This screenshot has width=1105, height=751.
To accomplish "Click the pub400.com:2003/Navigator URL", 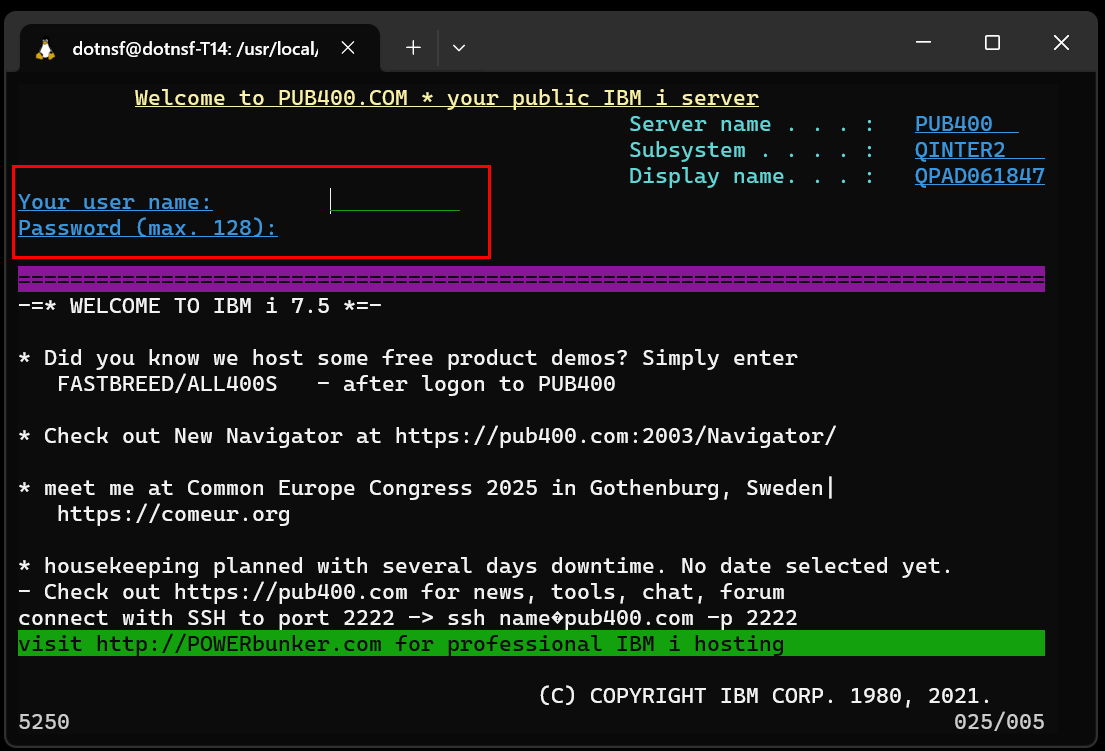I will 615,436.
